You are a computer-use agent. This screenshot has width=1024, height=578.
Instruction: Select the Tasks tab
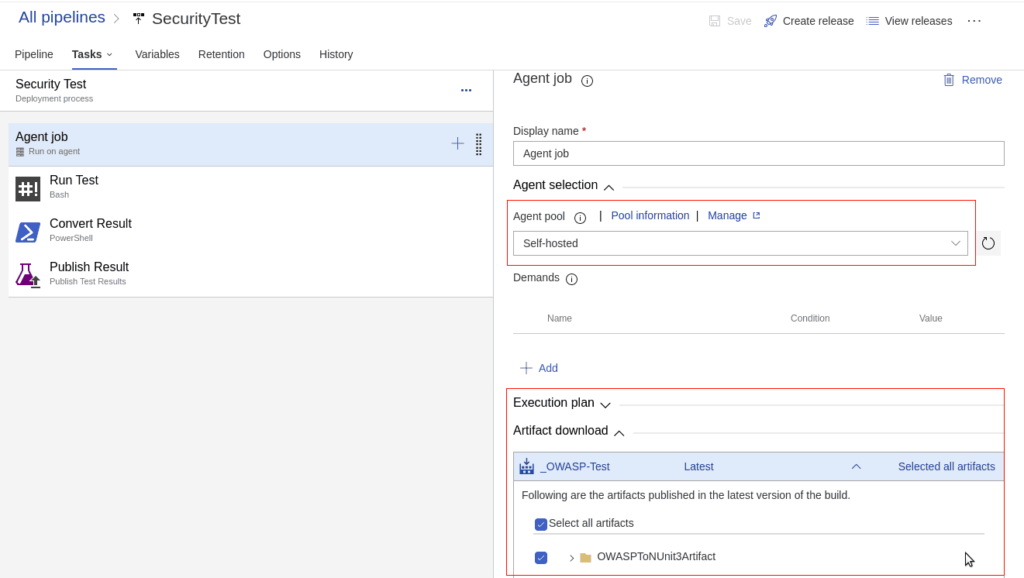87,54
